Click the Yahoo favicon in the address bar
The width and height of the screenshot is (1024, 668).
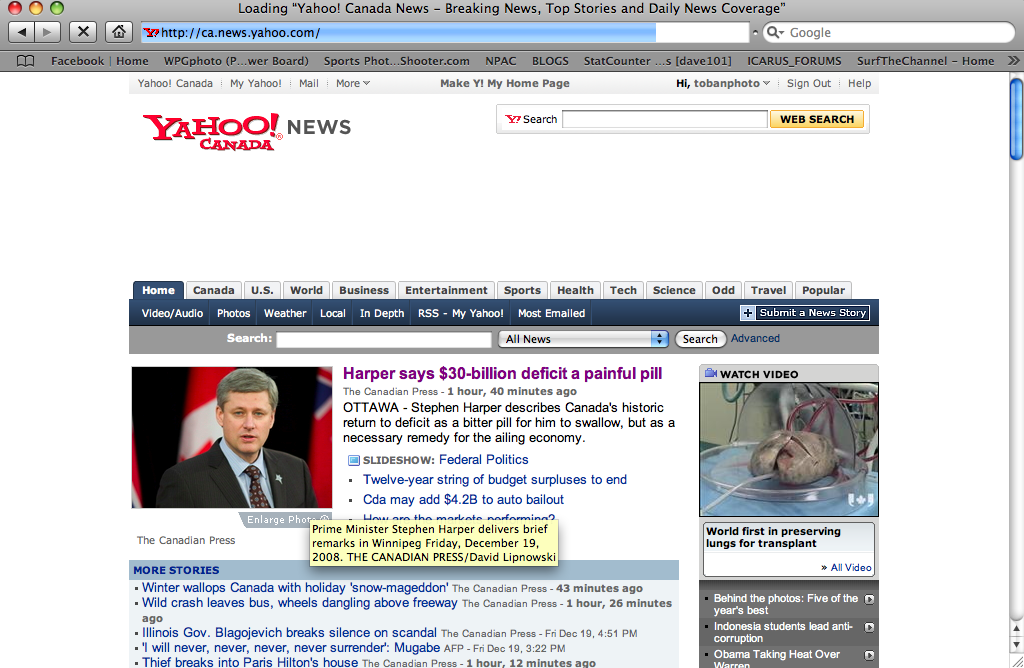pos(152,33)
